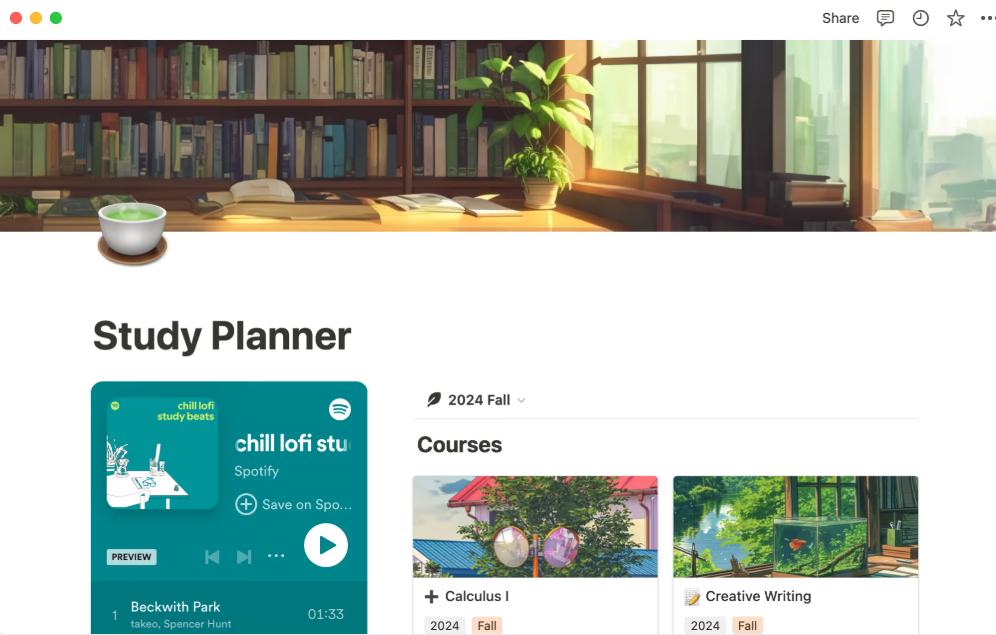This screenshot has width=996, height=635.
Task: Play the chill lofi playlist
Action: pos(326,545)
